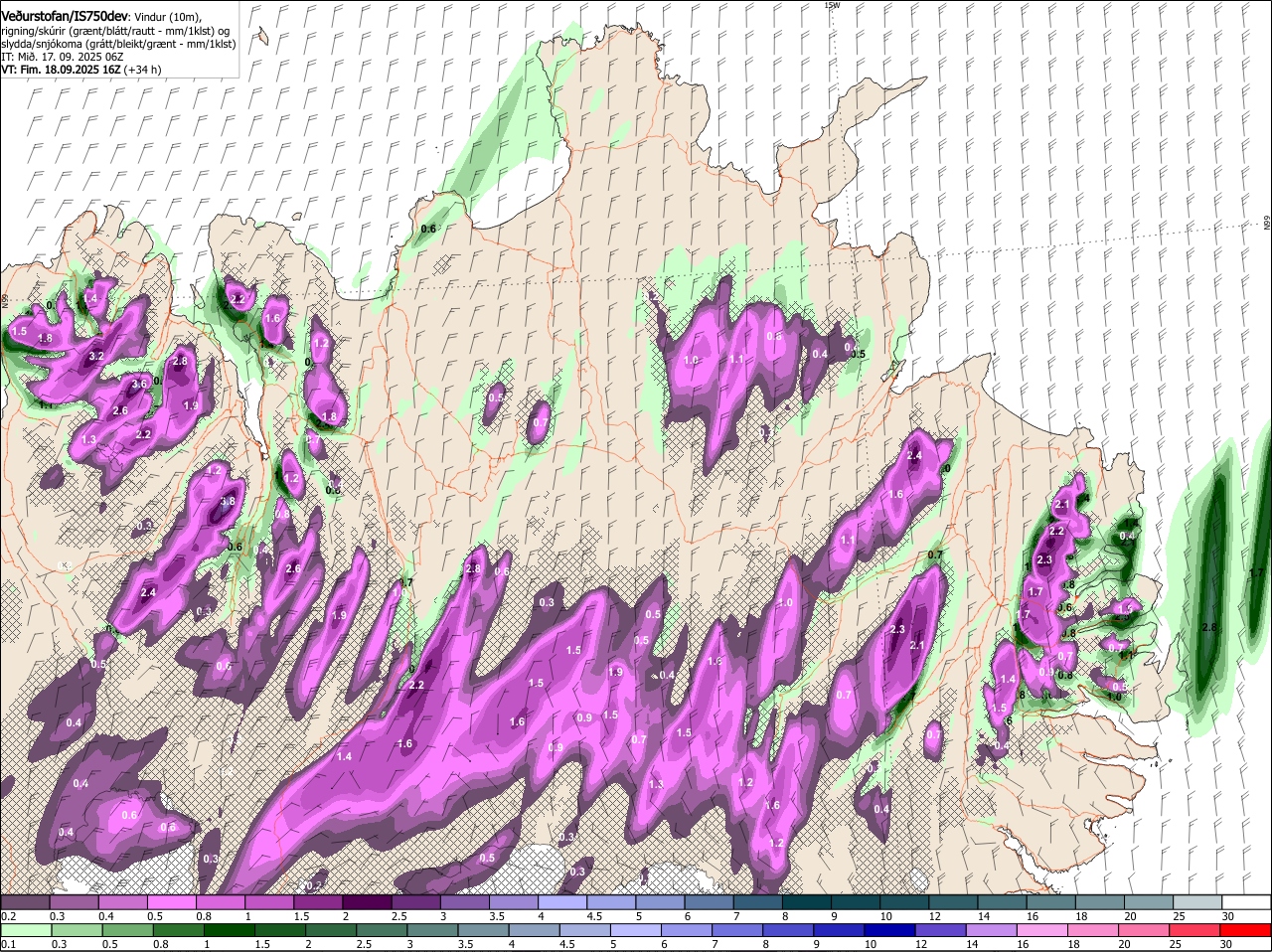1272x952 pixels.
Task: Click the pale green 0.1 rain legend swatch
Action: [25, 930]
